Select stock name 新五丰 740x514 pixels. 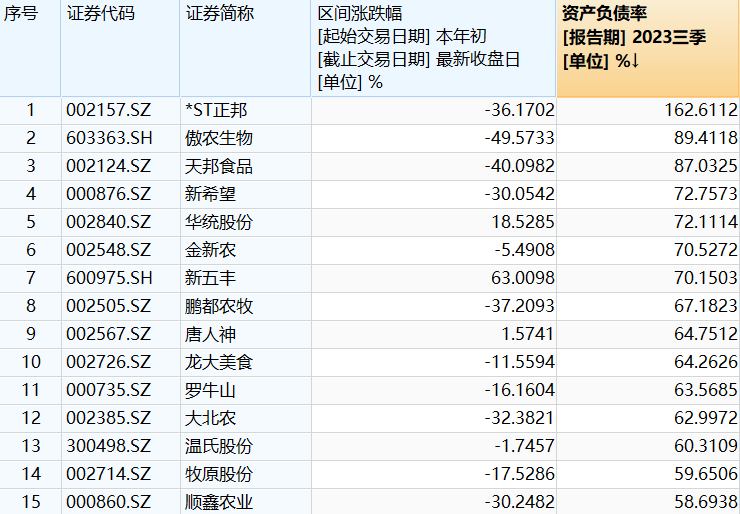(x=210, y=278)
